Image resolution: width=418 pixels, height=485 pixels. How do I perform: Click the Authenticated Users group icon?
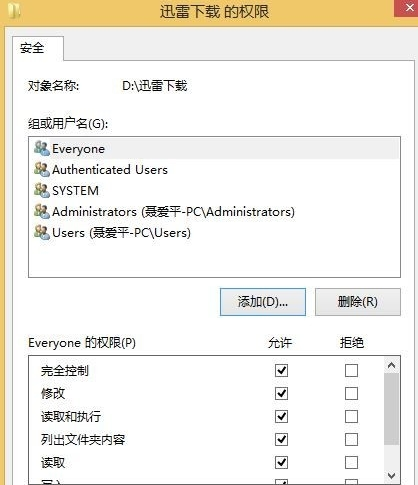click(x=42, y=170)
